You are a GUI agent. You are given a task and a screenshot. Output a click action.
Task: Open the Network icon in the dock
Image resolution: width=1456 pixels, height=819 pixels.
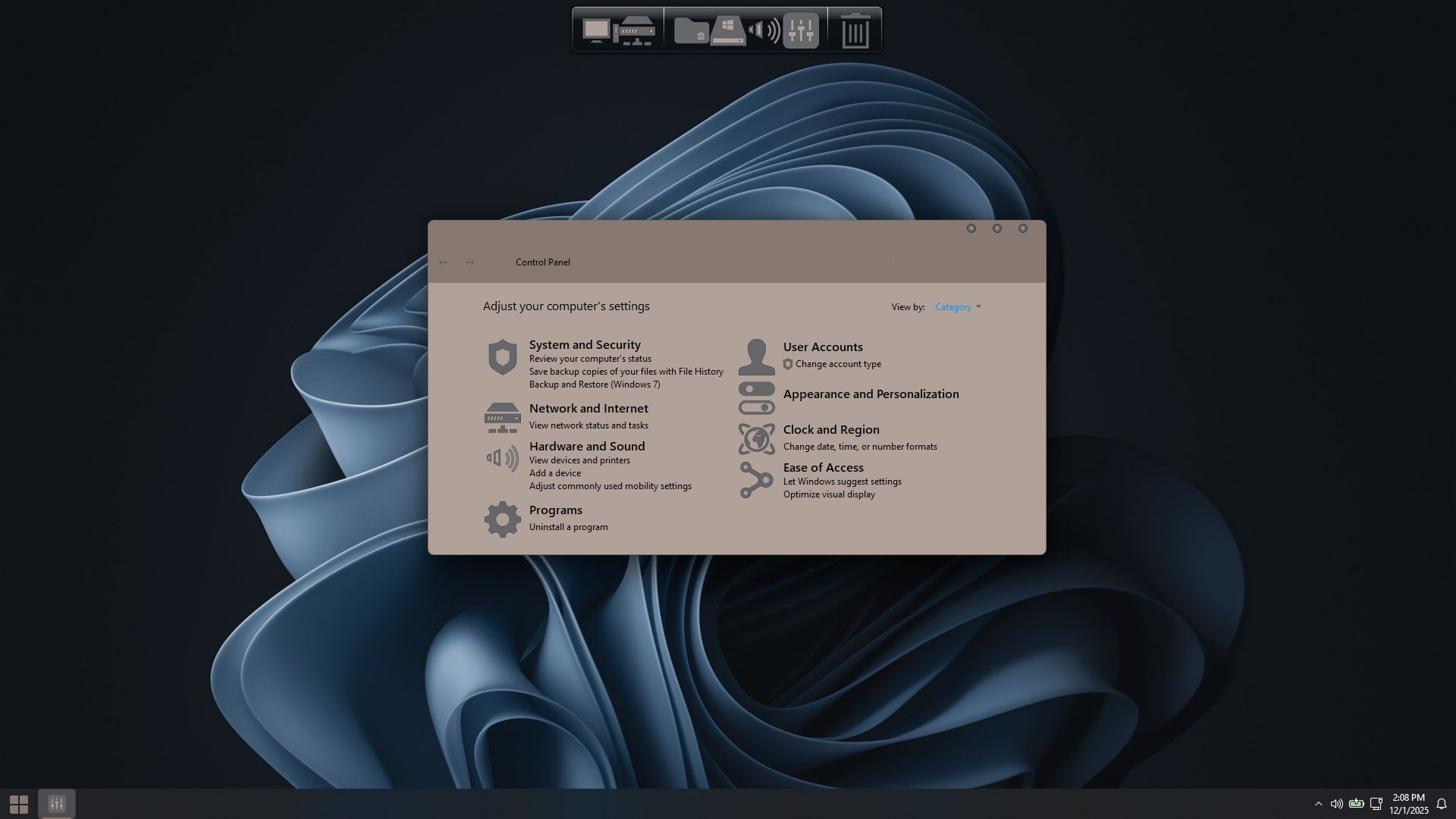(634, 32)
